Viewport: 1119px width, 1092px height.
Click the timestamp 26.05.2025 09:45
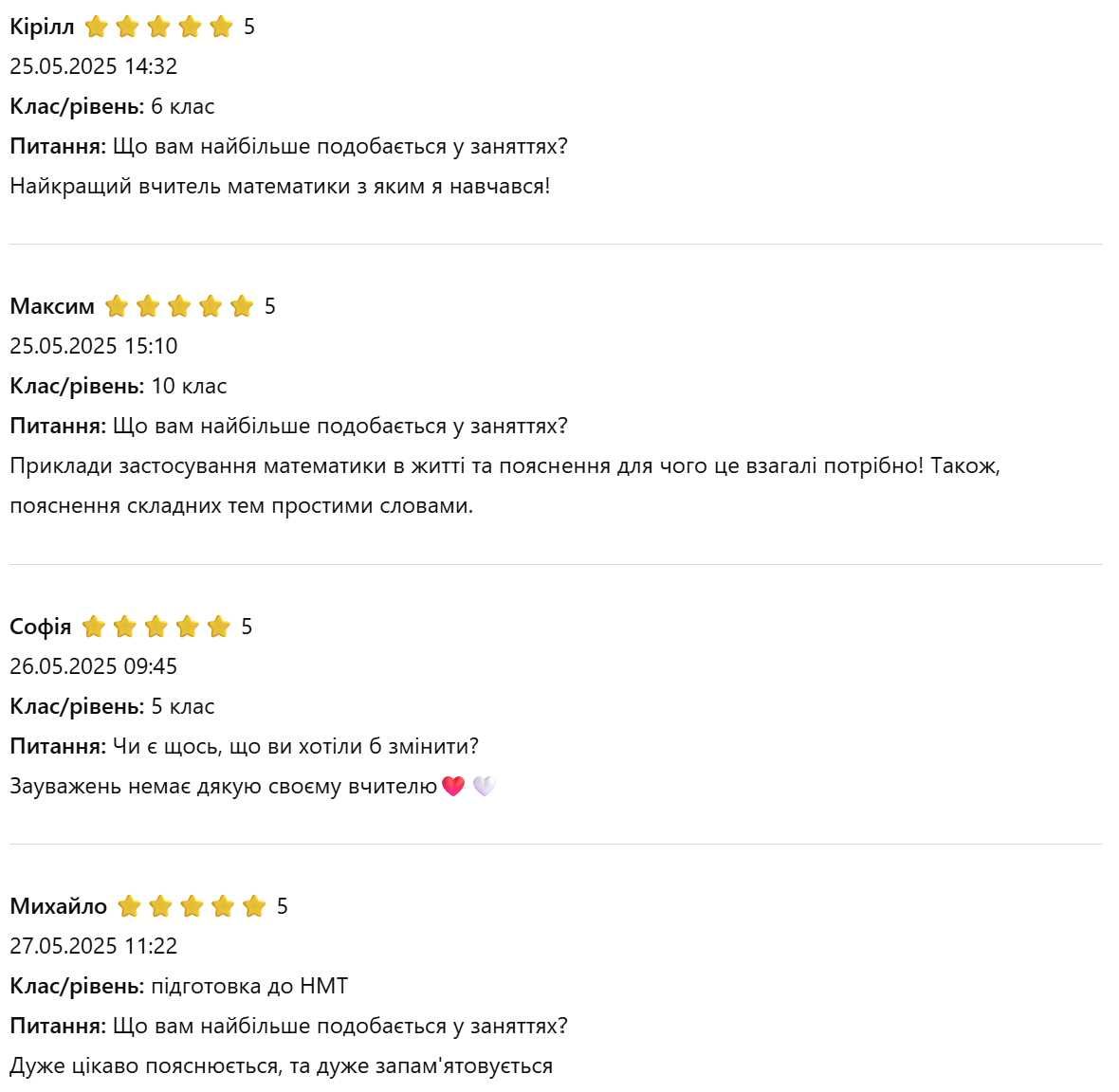(x=94, y=666)
